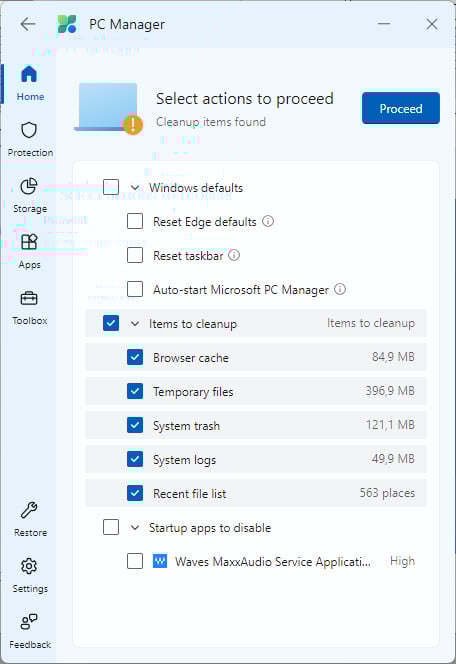Switch to the Storage tab label
Viewport: 456px width, 664px height.
tap(30, 208)
